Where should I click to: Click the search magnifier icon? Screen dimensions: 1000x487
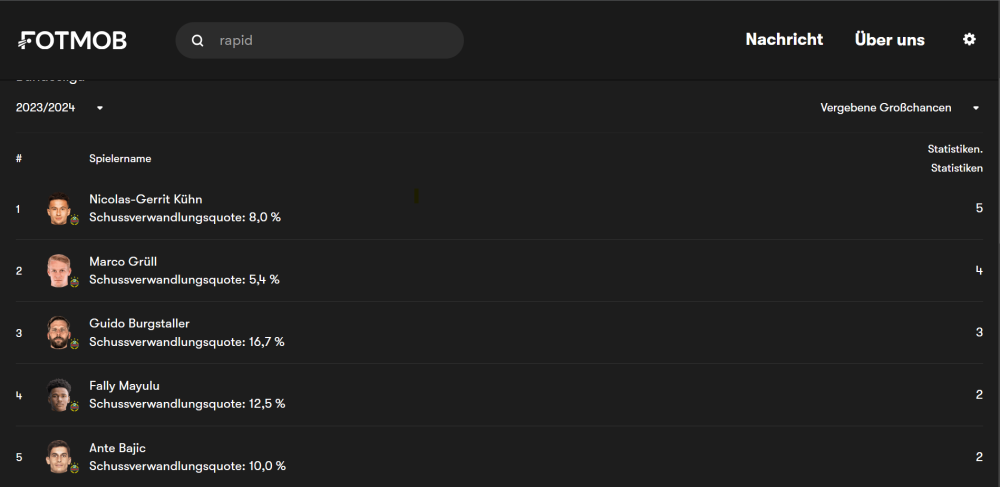pyautogui.click(x=198, y=41)
